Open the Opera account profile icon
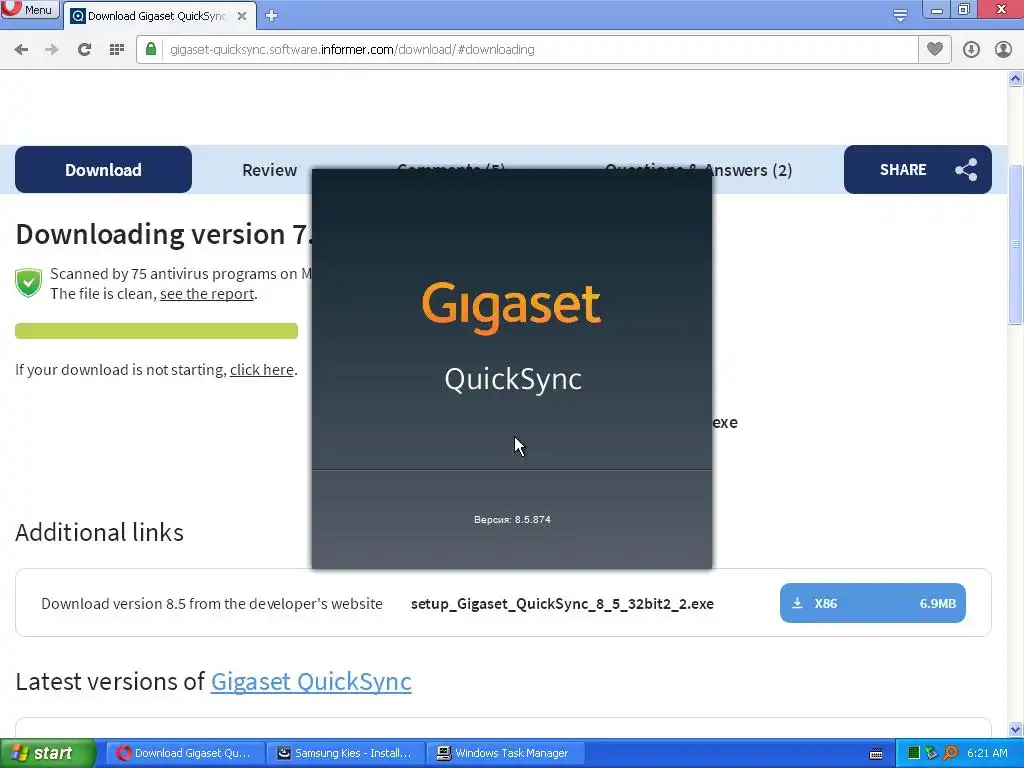 (x=1003, y=50)
